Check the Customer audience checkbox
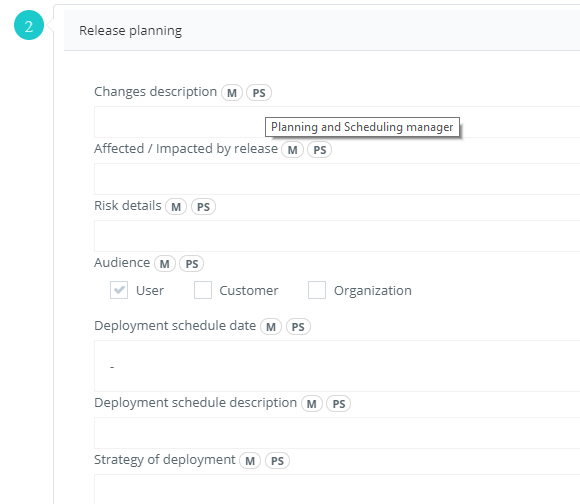 (203, 290)
